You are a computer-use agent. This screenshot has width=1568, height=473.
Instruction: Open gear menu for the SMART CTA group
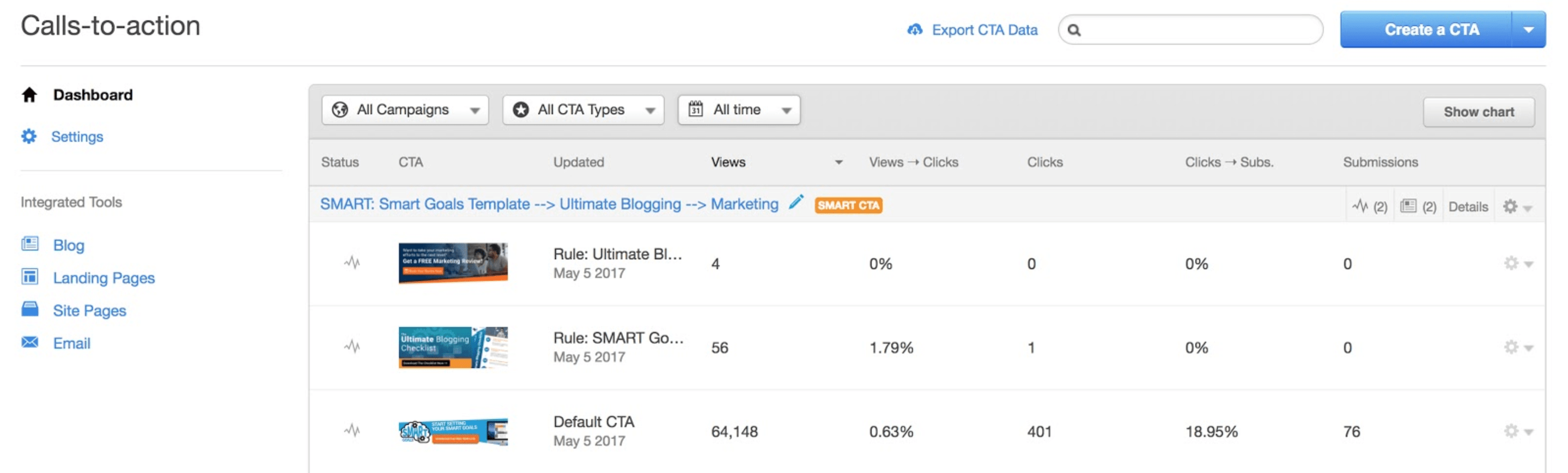(x=1517, y=207)
